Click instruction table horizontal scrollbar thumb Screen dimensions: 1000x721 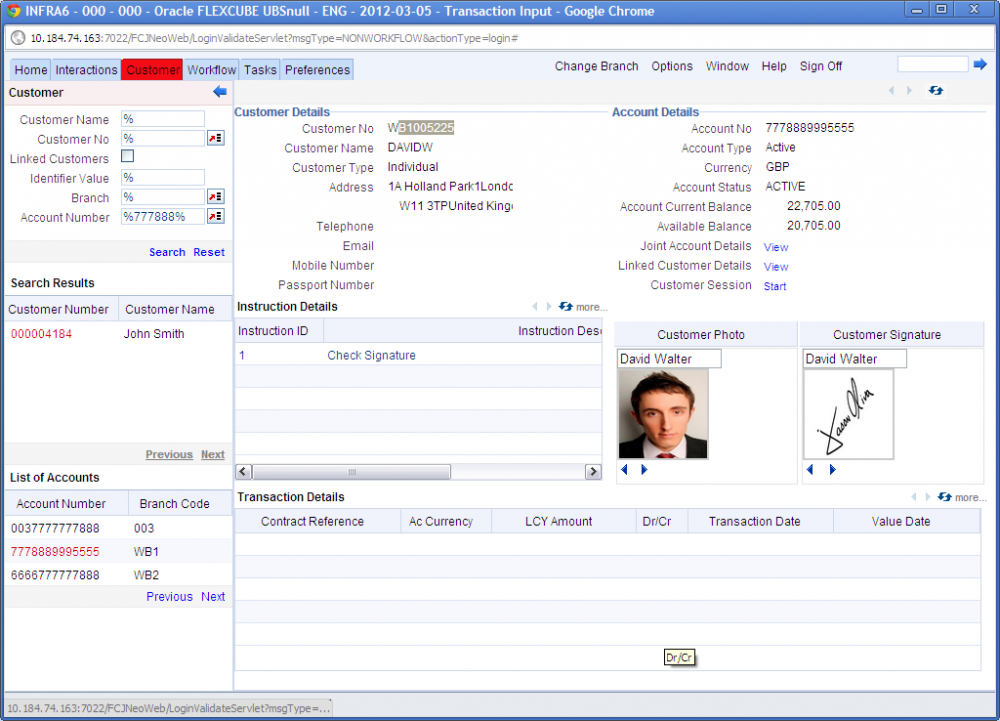(351, 472)
